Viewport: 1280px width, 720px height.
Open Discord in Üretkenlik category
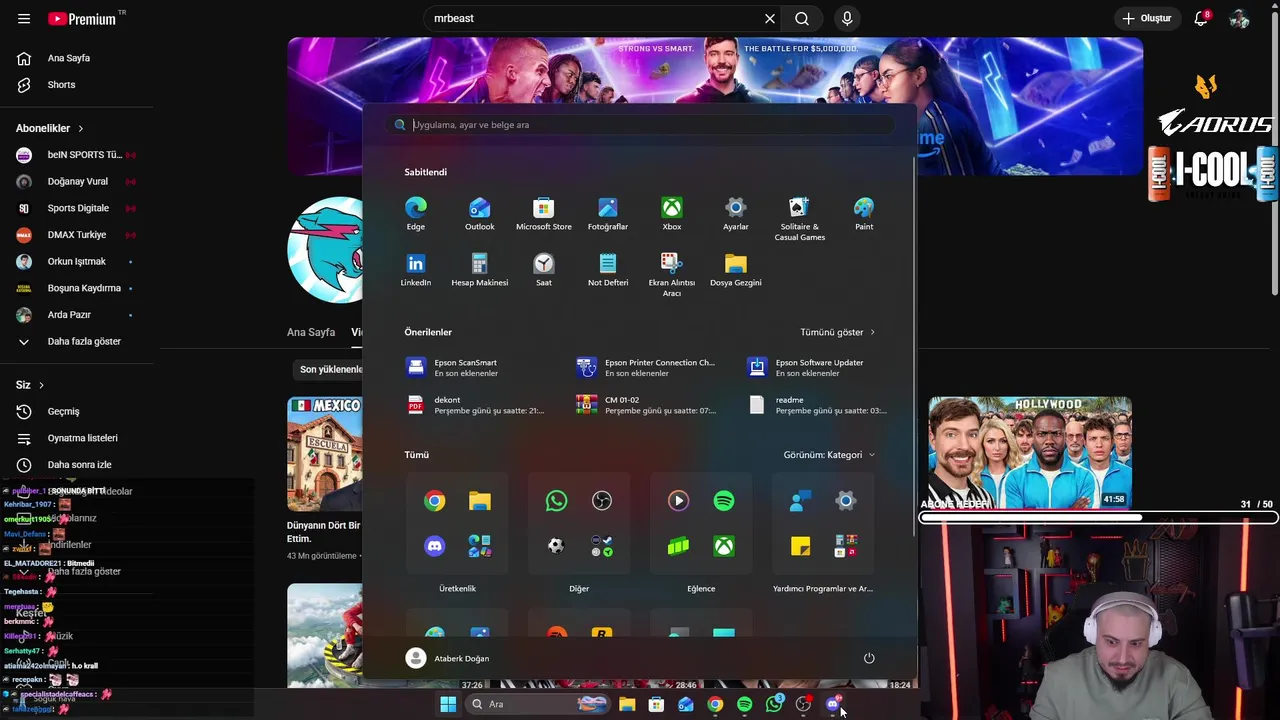tap(434, 546)
